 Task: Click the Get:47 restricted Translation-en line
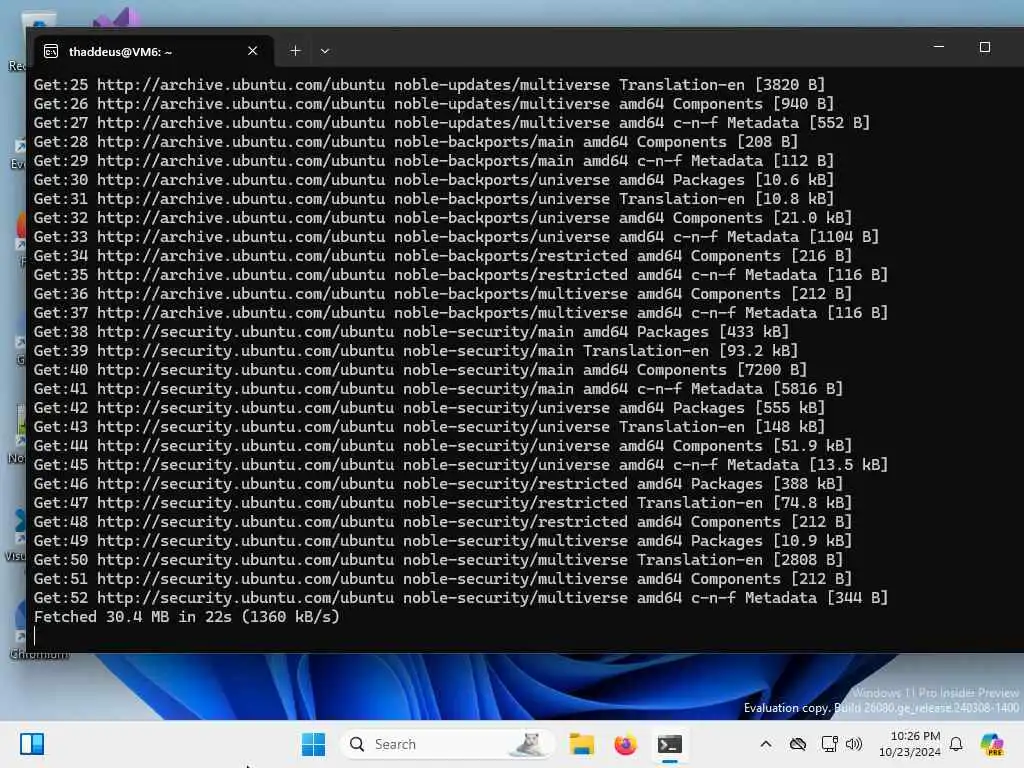click(x=443, y=503)
